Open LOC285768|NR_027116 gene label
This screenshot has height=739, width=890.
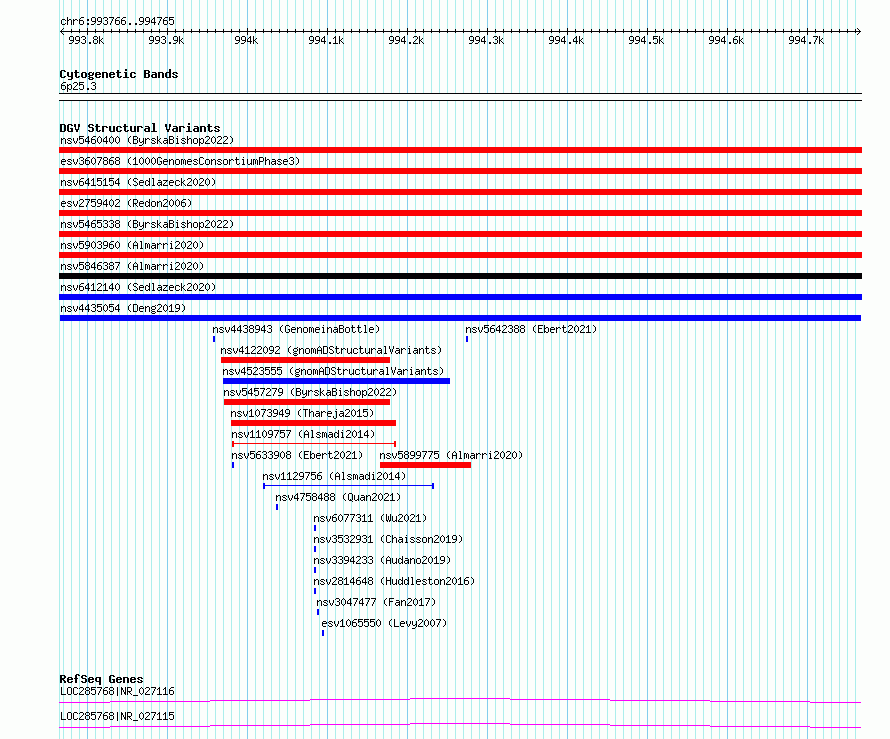117,691
